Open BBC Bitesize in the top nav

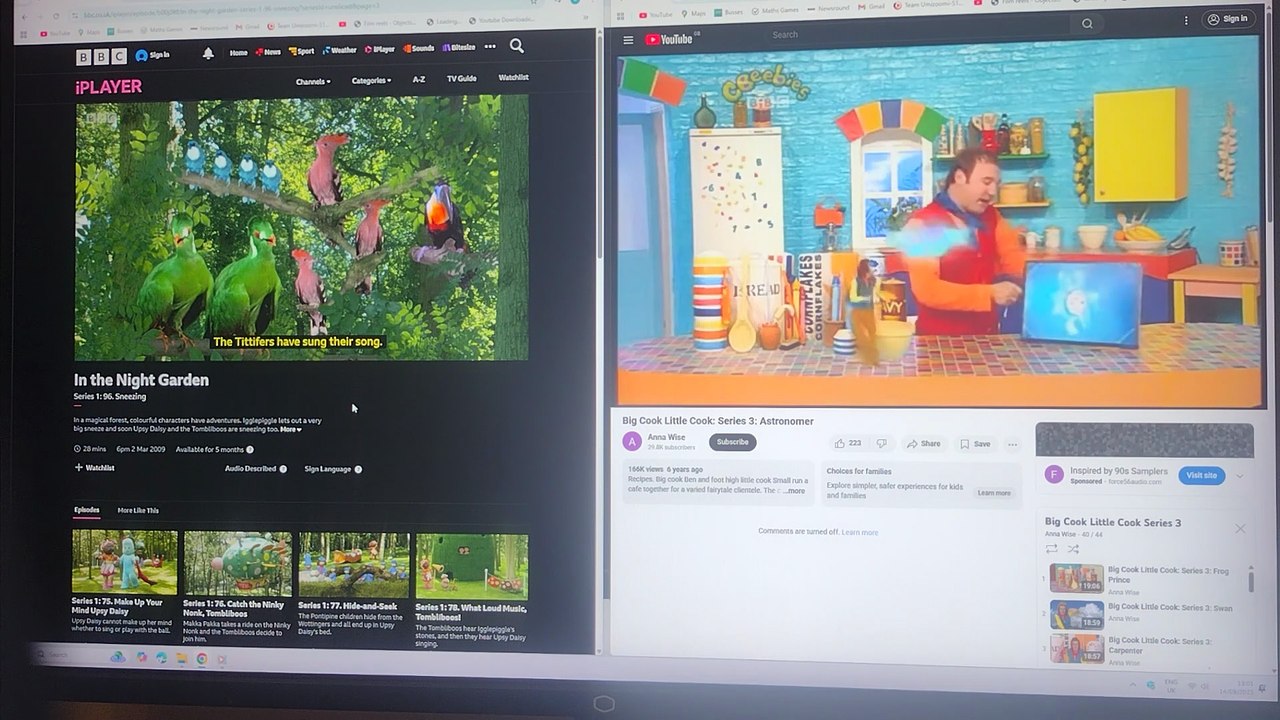coord(459,47)
